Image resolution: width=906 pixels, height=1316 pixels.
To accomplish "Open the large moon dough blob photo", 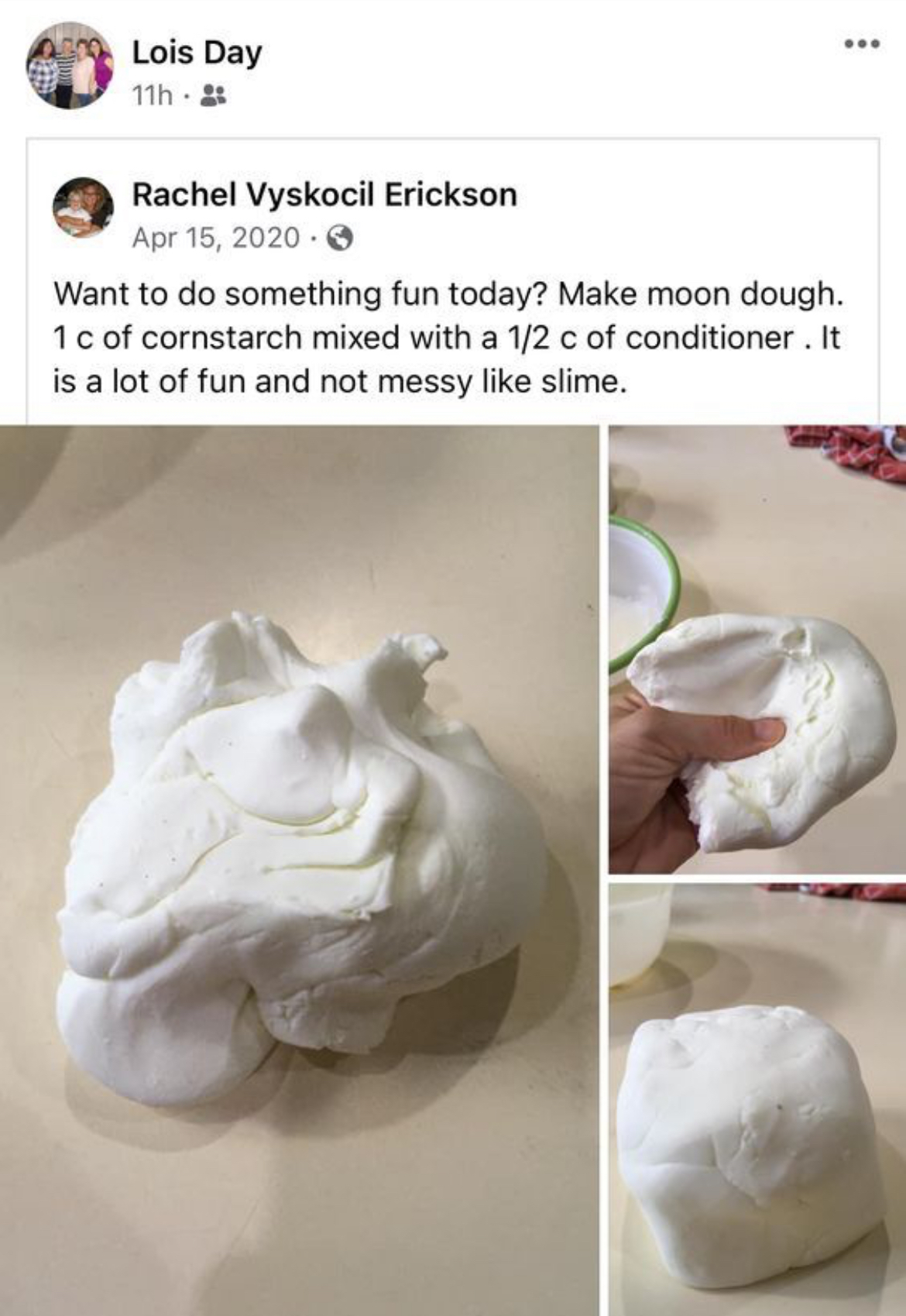I will (x=299, y=870).
